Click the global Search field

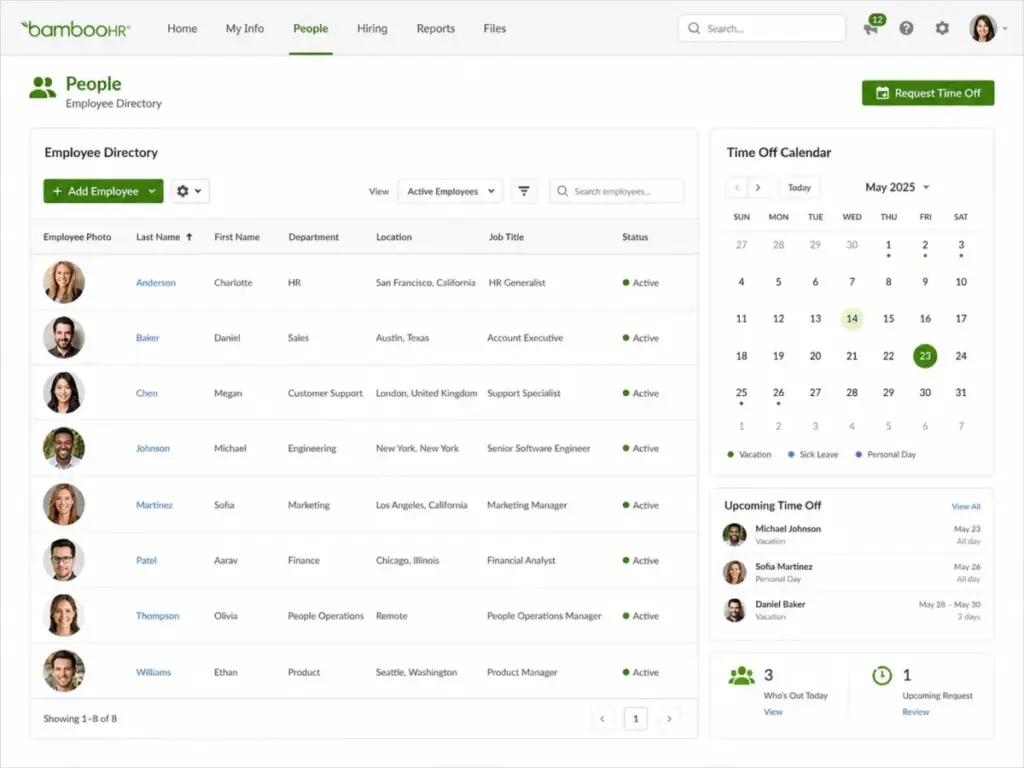(762, 29)
